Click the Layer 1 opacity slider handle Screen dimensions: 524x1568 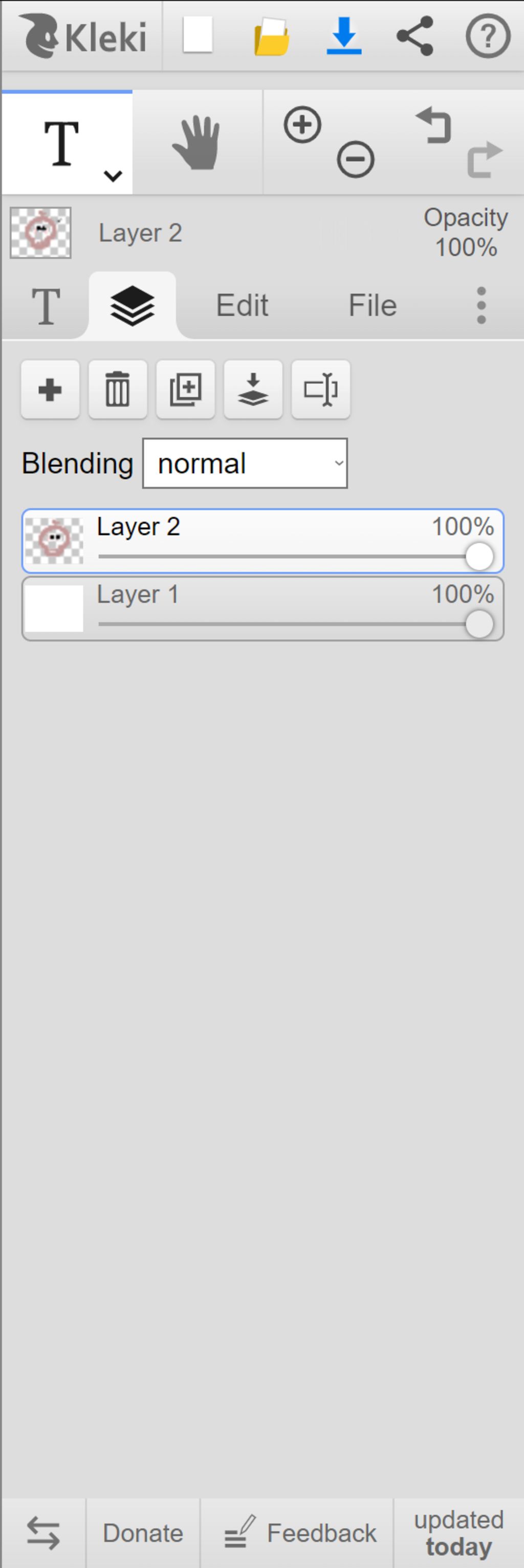(x=479, y=624)
